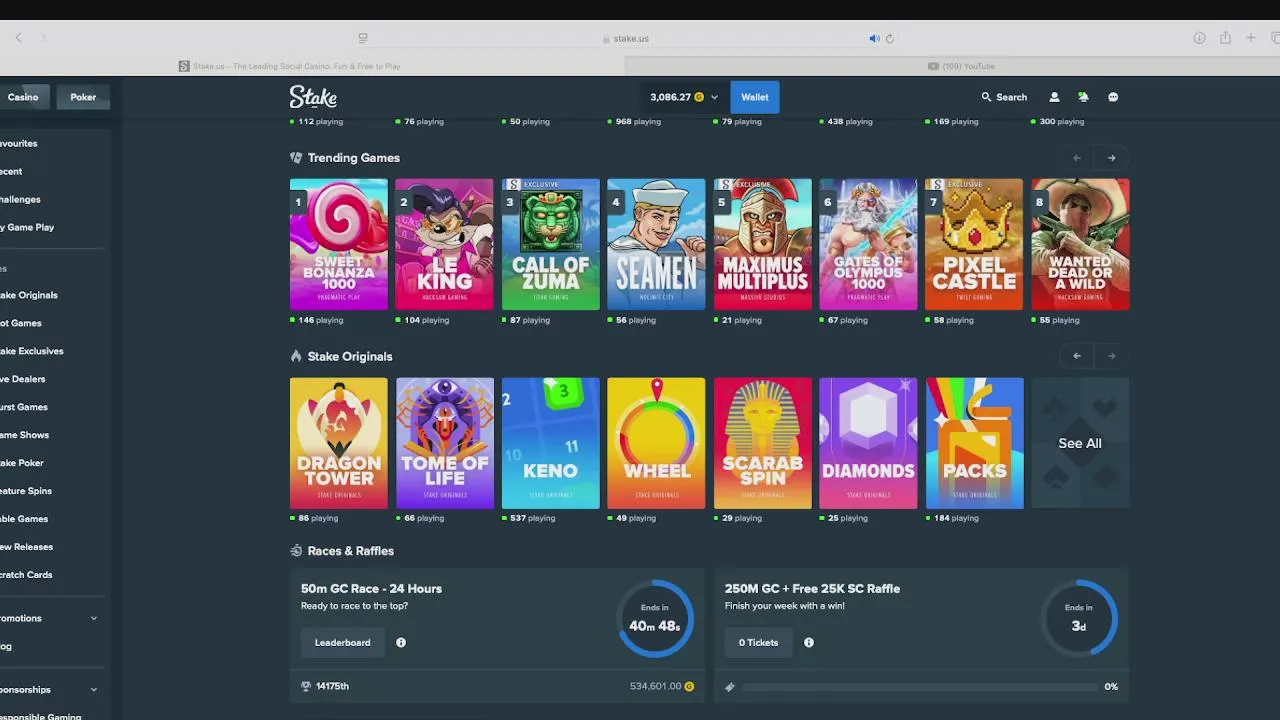Click the Trending Games heading icon
1280x720 pixels.
click(x=296, y=158)
